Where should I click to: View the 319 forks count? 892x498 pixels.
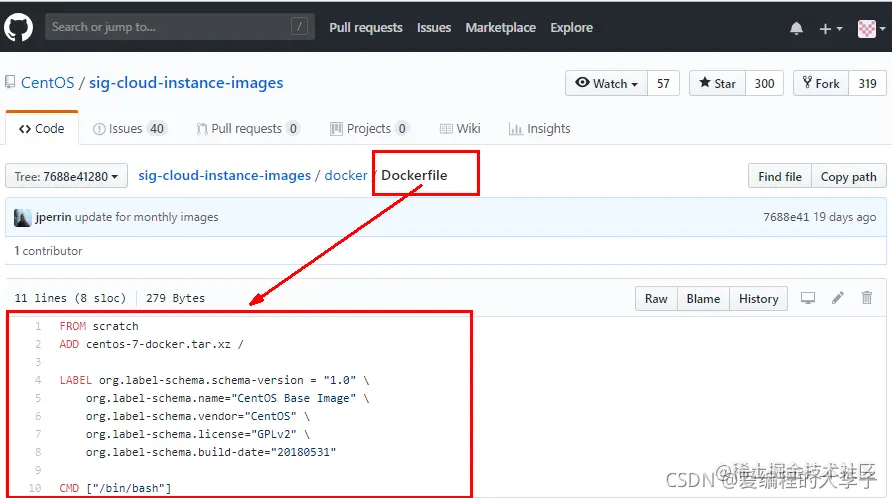[868, 83]
